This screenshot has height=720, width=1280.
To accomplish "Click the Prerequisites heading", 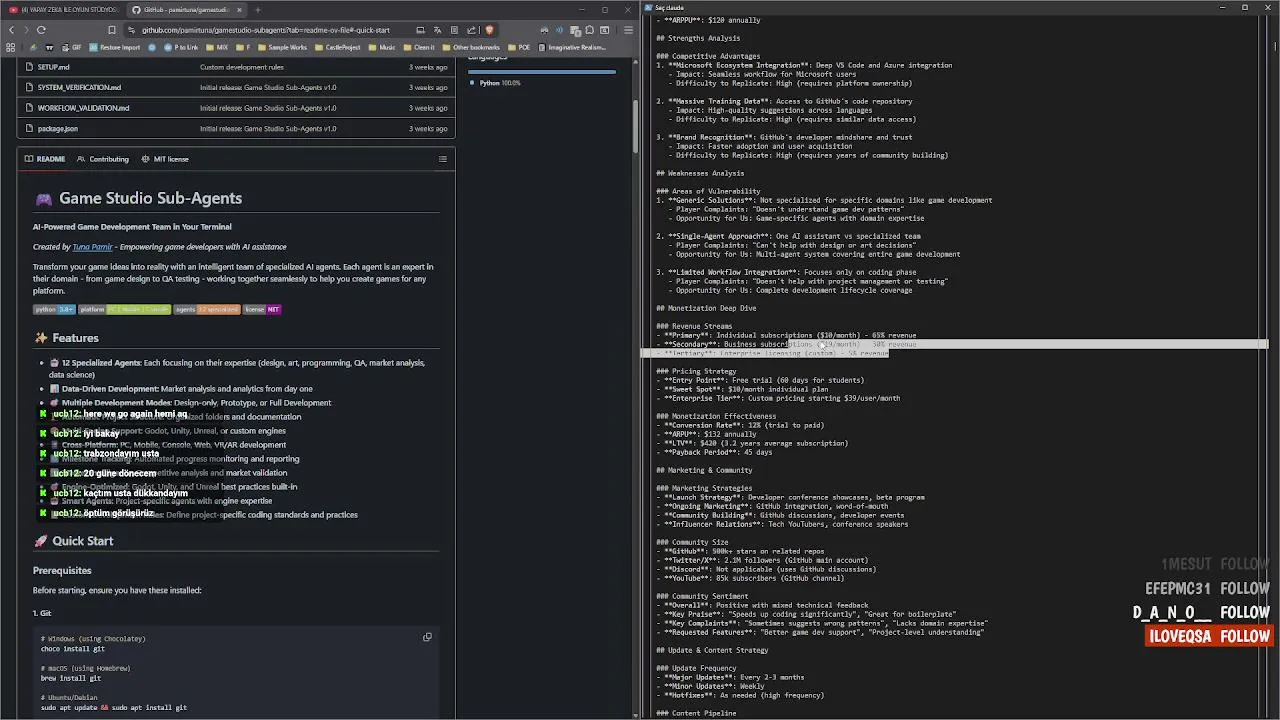I will (62, 570).
